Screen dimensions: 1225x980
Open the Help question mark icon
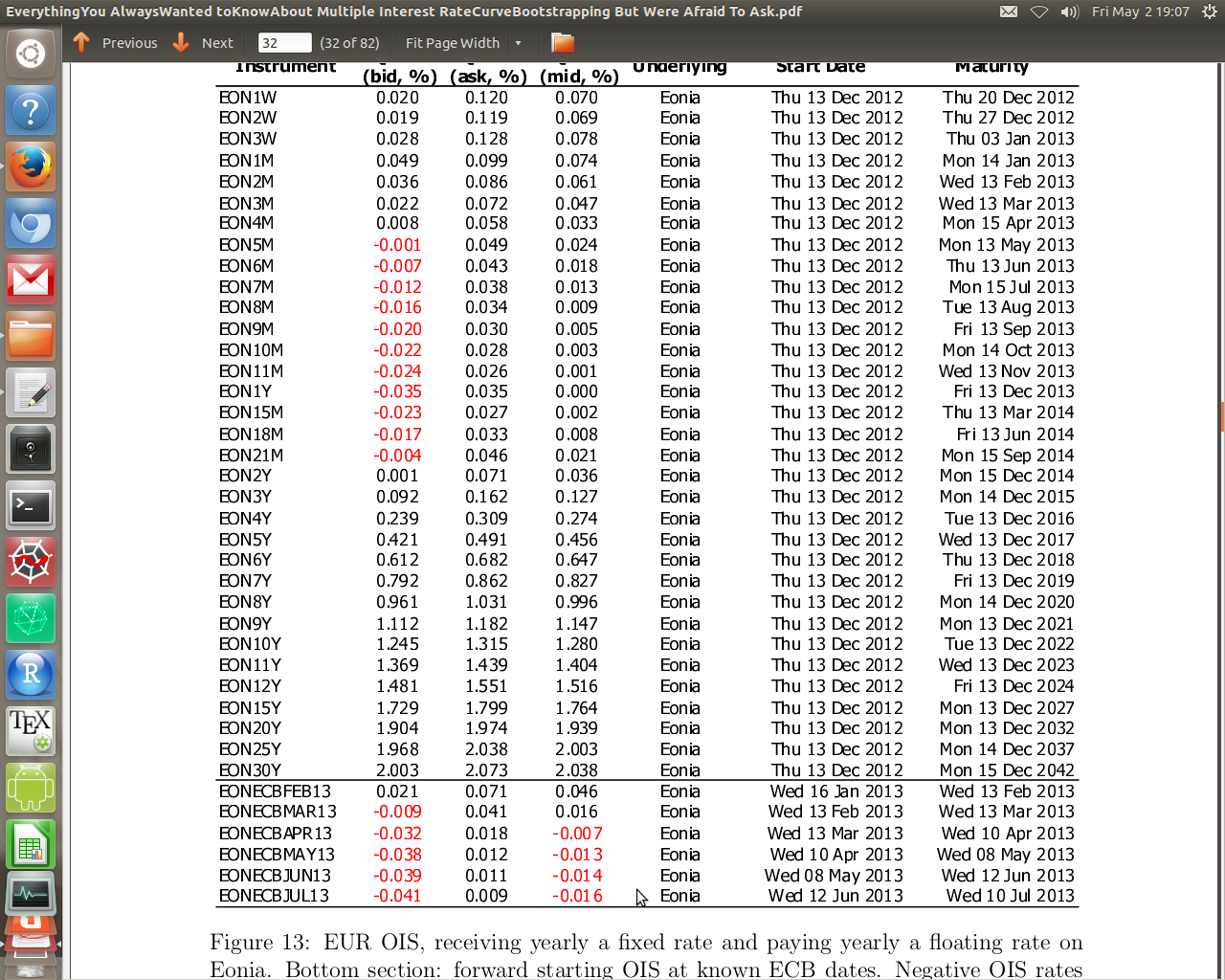click(31, 111)
